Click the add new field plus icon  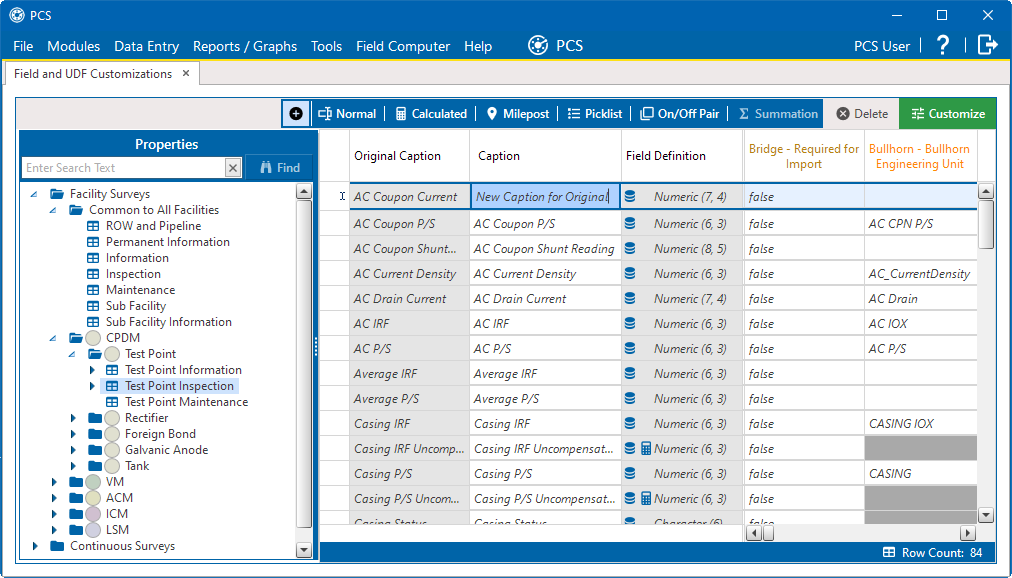click(296, 114)
